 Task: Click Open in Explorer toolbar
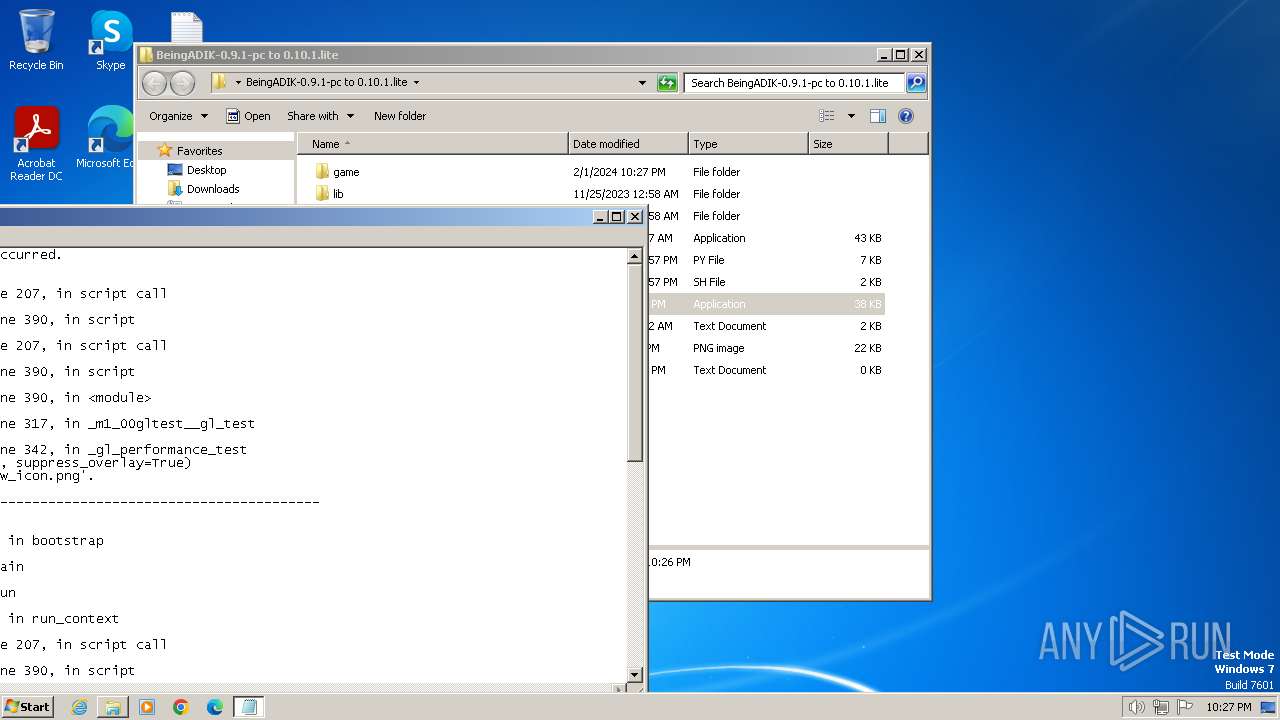click(x=248, y=116)
